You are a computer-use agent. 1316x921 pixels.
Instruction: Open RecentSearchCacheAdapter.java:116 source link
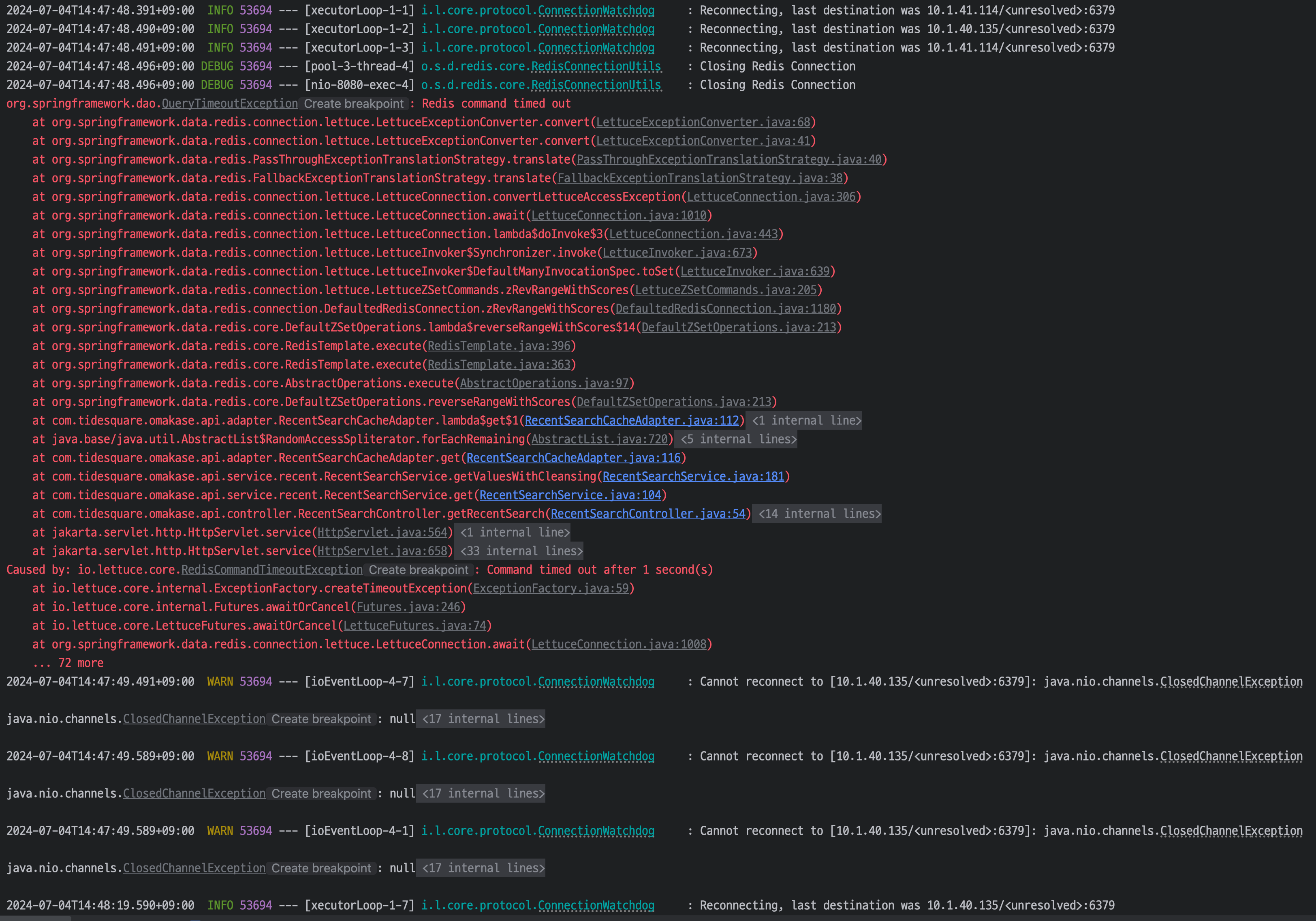[x=573, y=458]
